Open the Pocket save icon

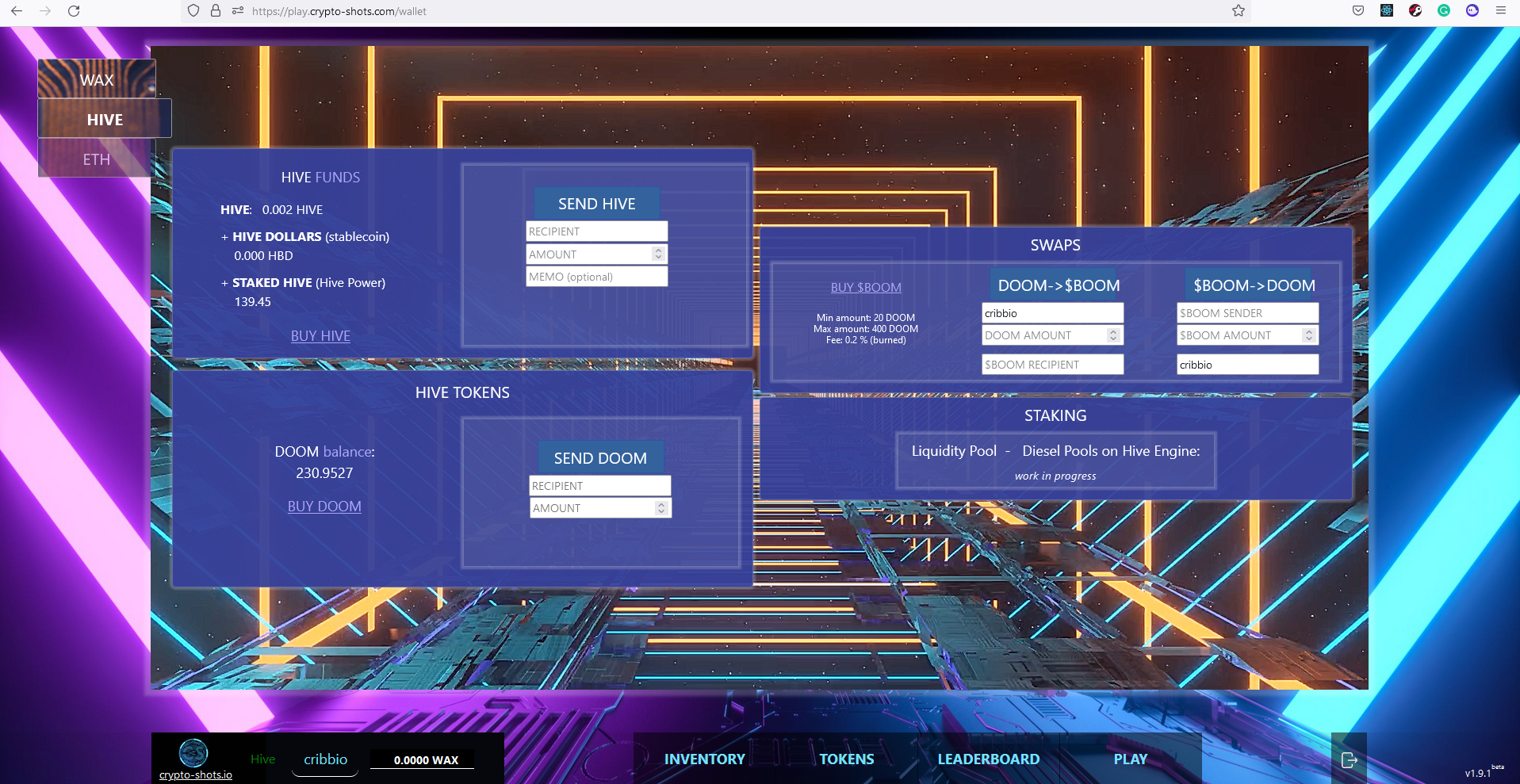[1358, 11]
